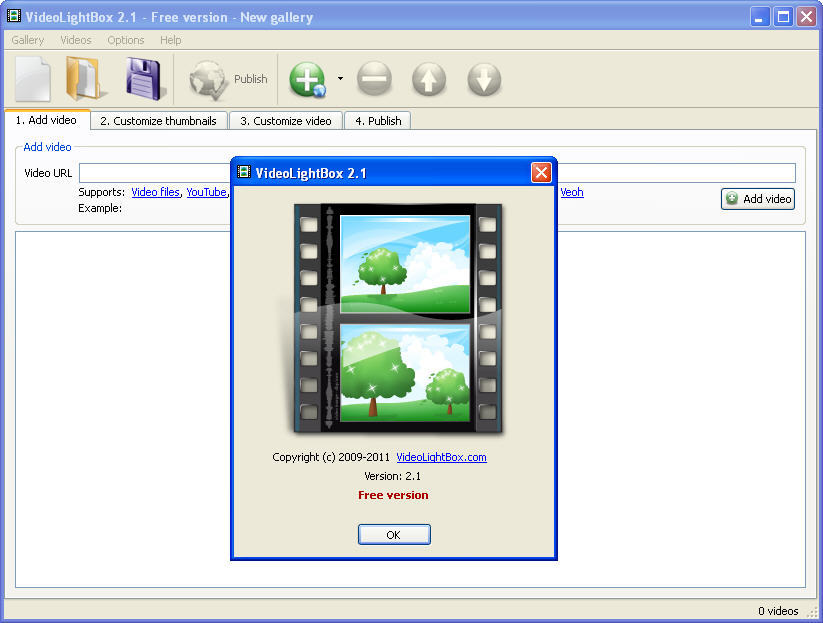The height and width of the screenshot is (623, 823).
Task: Click the New gallery blank page icon
Action: pos(33,79)
